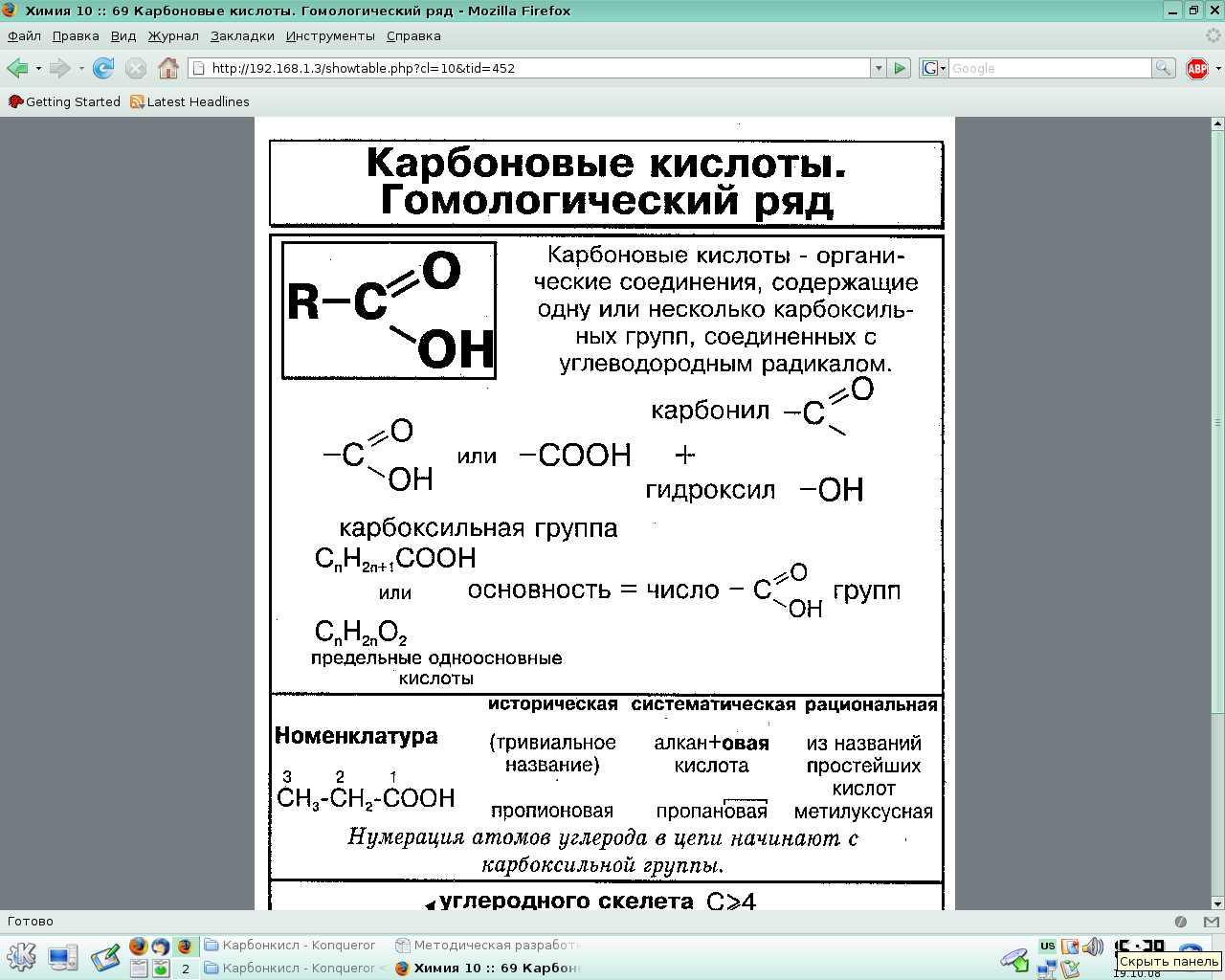Expand the Back button history arrow

tap(38, 68)
